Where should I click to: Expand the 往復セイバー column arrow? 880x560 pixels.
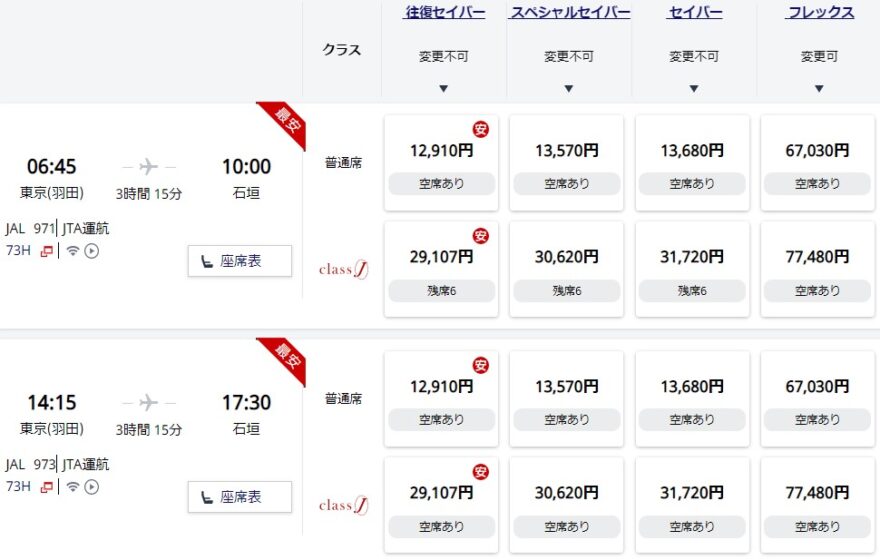point(443,88)
